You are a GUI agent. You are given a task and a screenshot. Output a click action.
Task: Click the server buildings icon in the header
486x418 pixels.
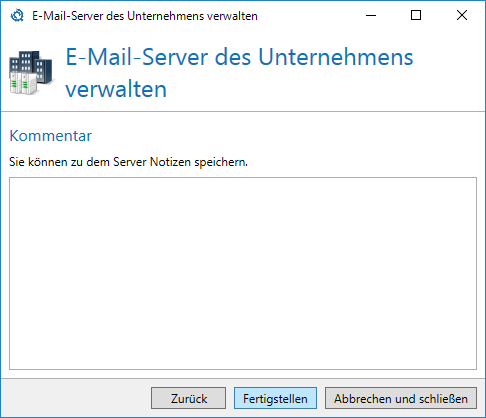[x=31, y=73]
